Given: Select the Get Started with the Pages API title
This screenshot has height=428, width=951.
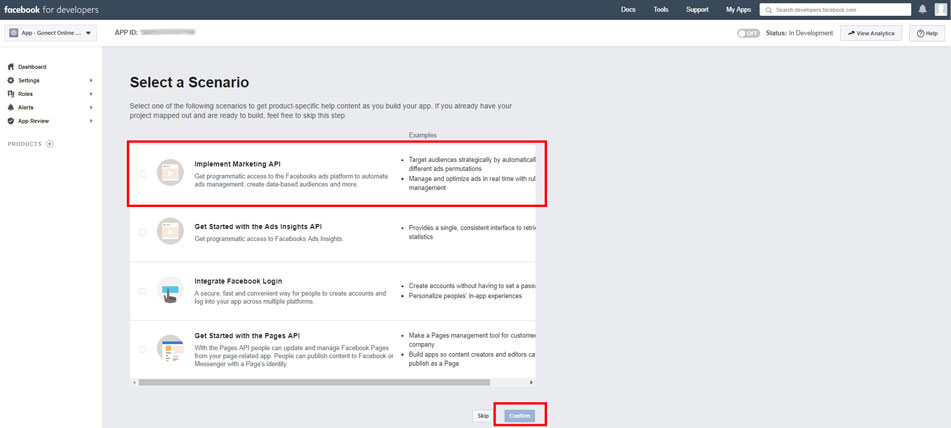Looking at the screenshot, I should 247,335.
